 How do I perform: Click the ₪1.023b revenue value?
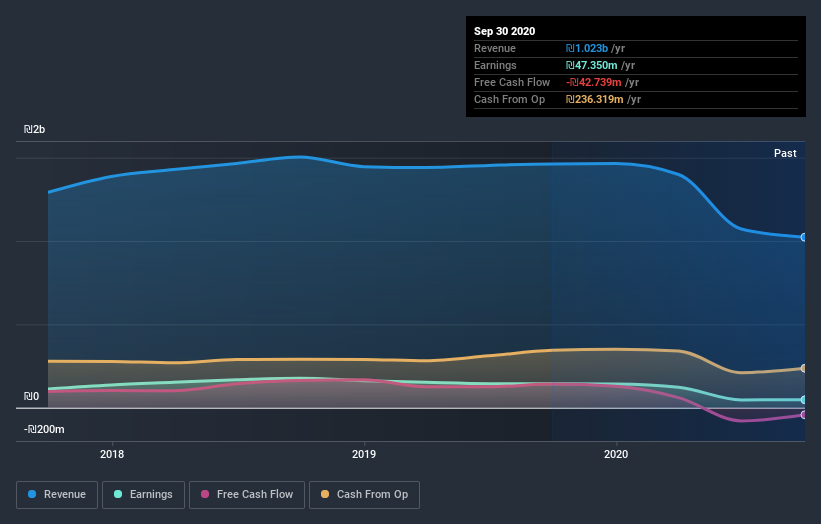tap(587, 48)
